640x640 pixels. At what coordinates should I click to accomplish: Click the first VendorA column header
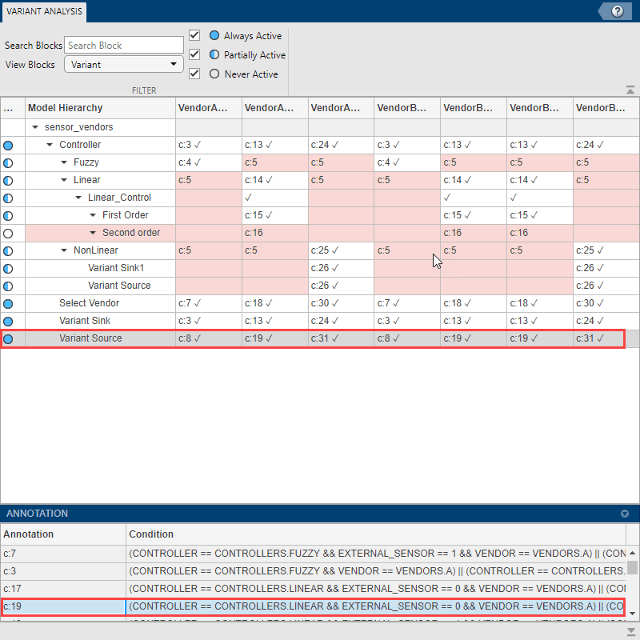(209, 108)
